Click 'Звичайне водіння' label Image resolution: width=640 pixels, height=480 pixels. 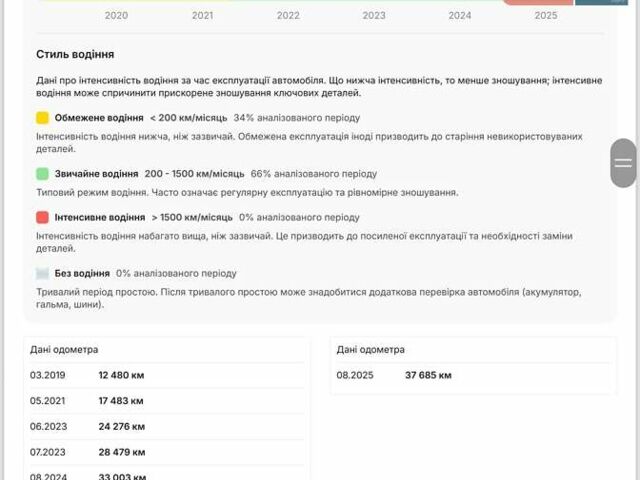[x=97, y=173]
